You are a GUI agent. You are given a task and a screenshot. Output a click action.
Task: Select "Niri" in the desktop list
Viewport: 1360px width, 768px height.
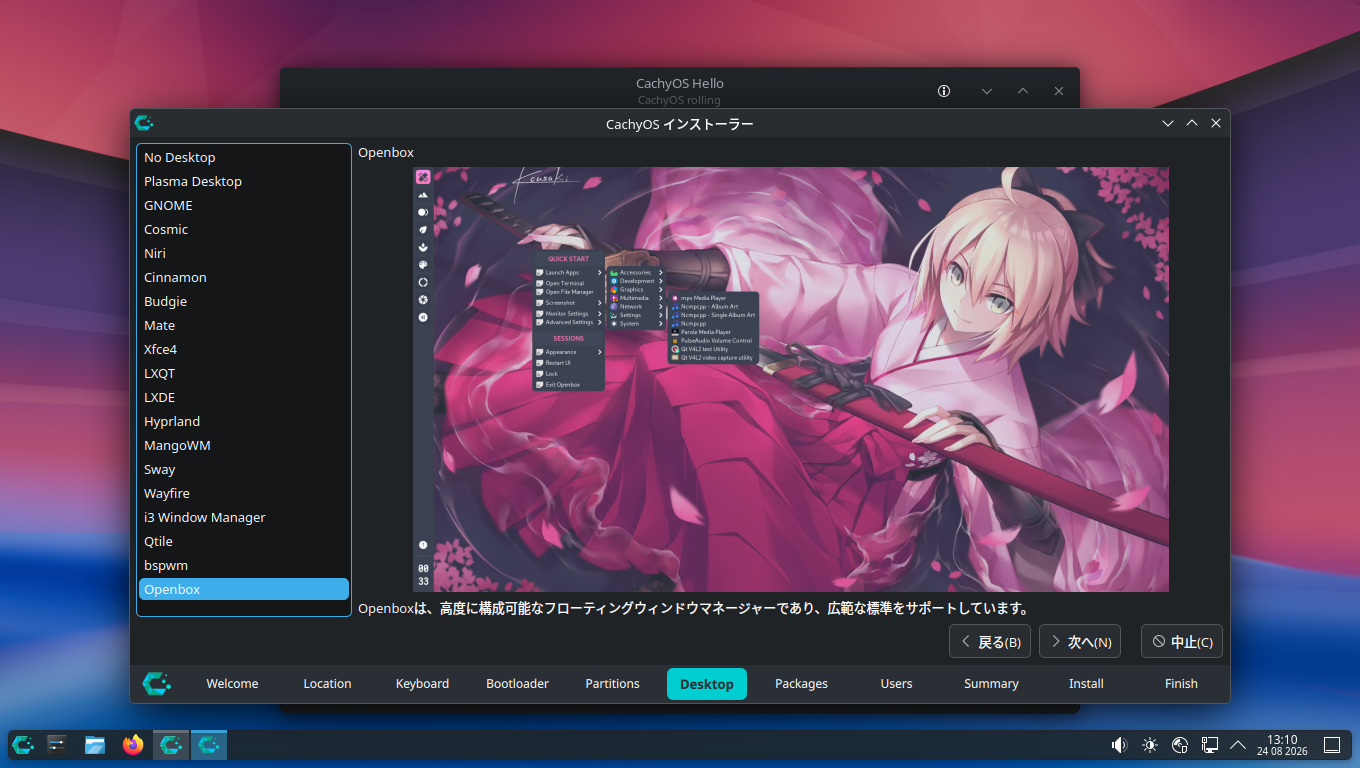[x=244, y=253]
